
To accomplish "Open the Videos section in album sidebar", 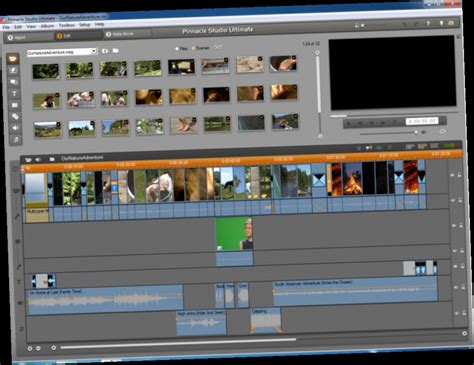I will point(13,59).
